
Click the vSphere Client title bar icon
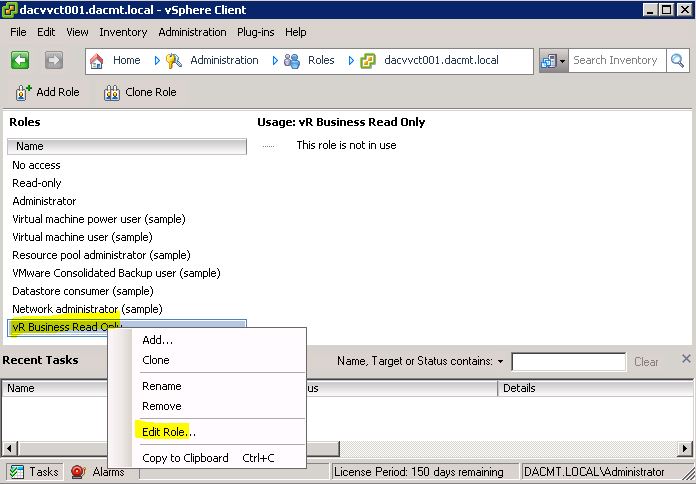click(x=9, y=10)
